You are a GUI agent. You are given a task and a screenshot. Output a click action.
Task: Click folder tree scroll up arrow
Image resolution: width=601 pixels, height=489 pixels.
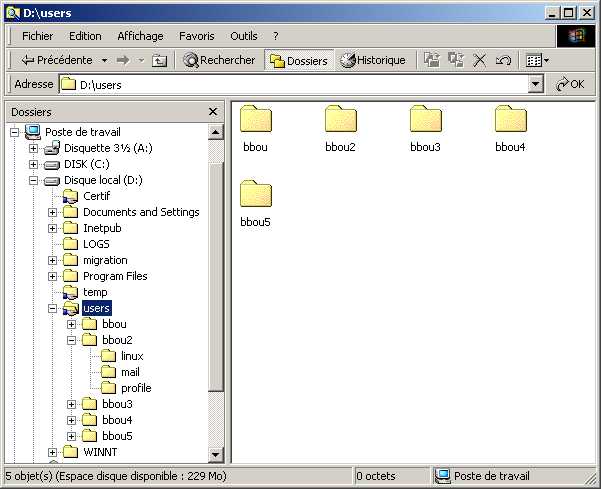point(215,132)
